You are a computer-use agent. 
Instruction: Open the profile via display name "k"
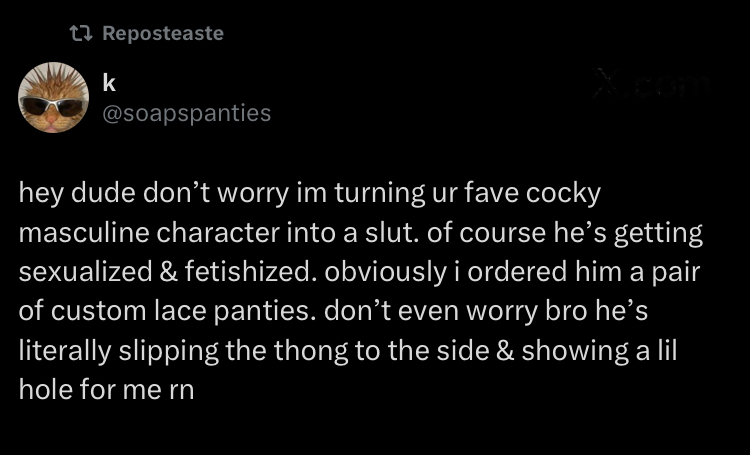coord(109,82)
